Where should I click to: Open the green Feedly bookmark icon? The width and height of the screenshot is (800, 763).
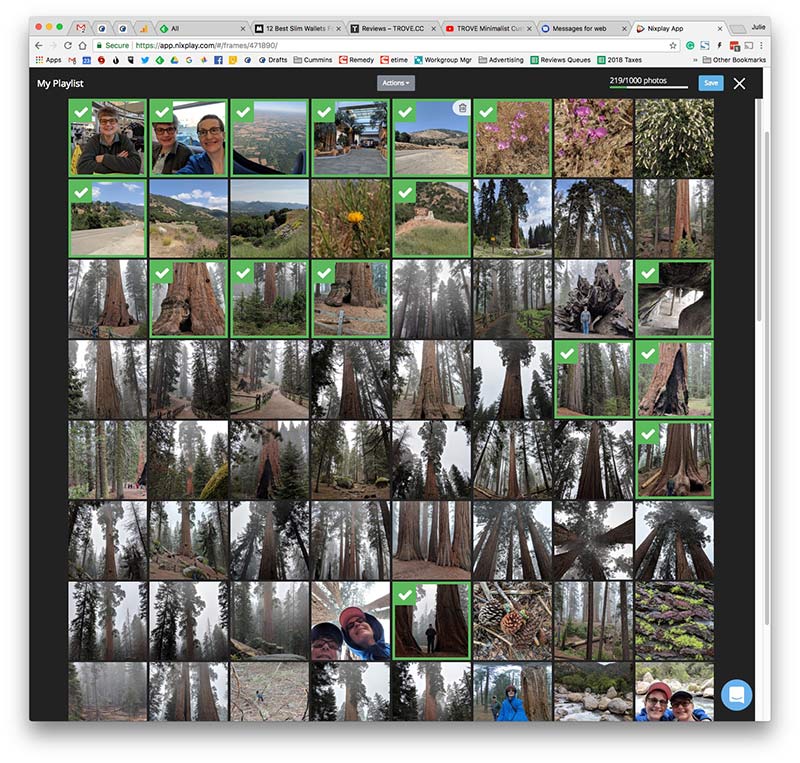tap(160, 60)
